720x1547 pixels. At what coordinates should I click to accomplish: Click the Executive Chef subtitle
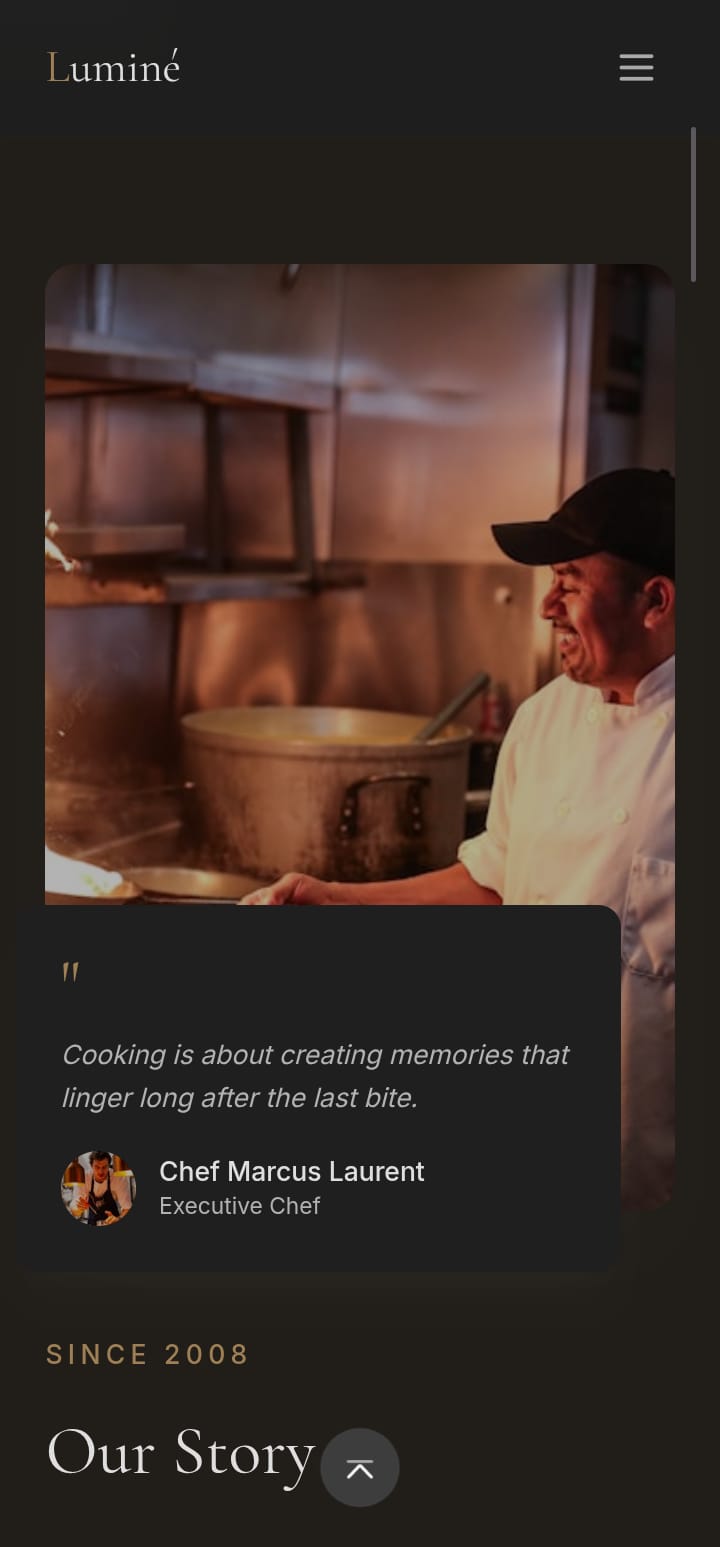tap(239, 1206)
